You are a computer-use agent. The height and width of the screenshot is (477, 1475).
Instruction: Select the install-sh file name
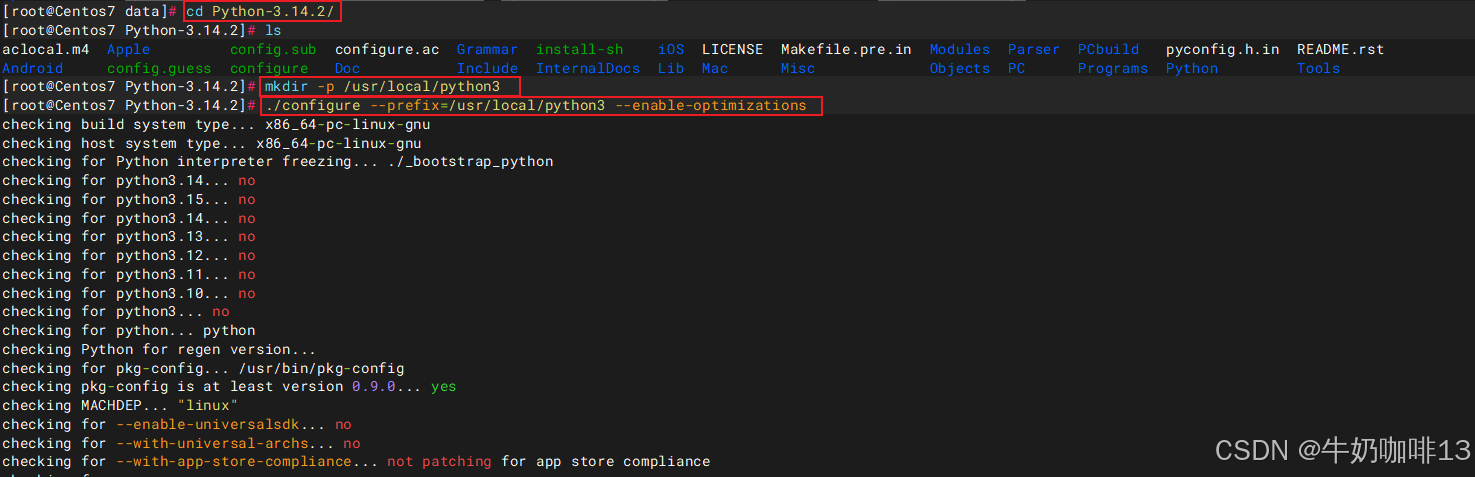coord(579,49)
